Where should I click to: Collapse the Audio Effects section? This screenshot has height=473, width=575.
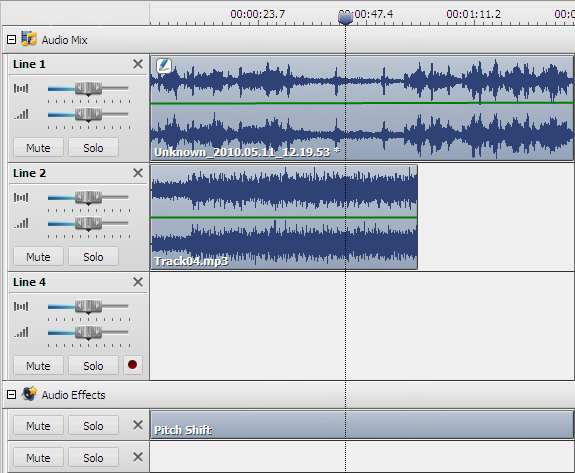coord(11,395)
